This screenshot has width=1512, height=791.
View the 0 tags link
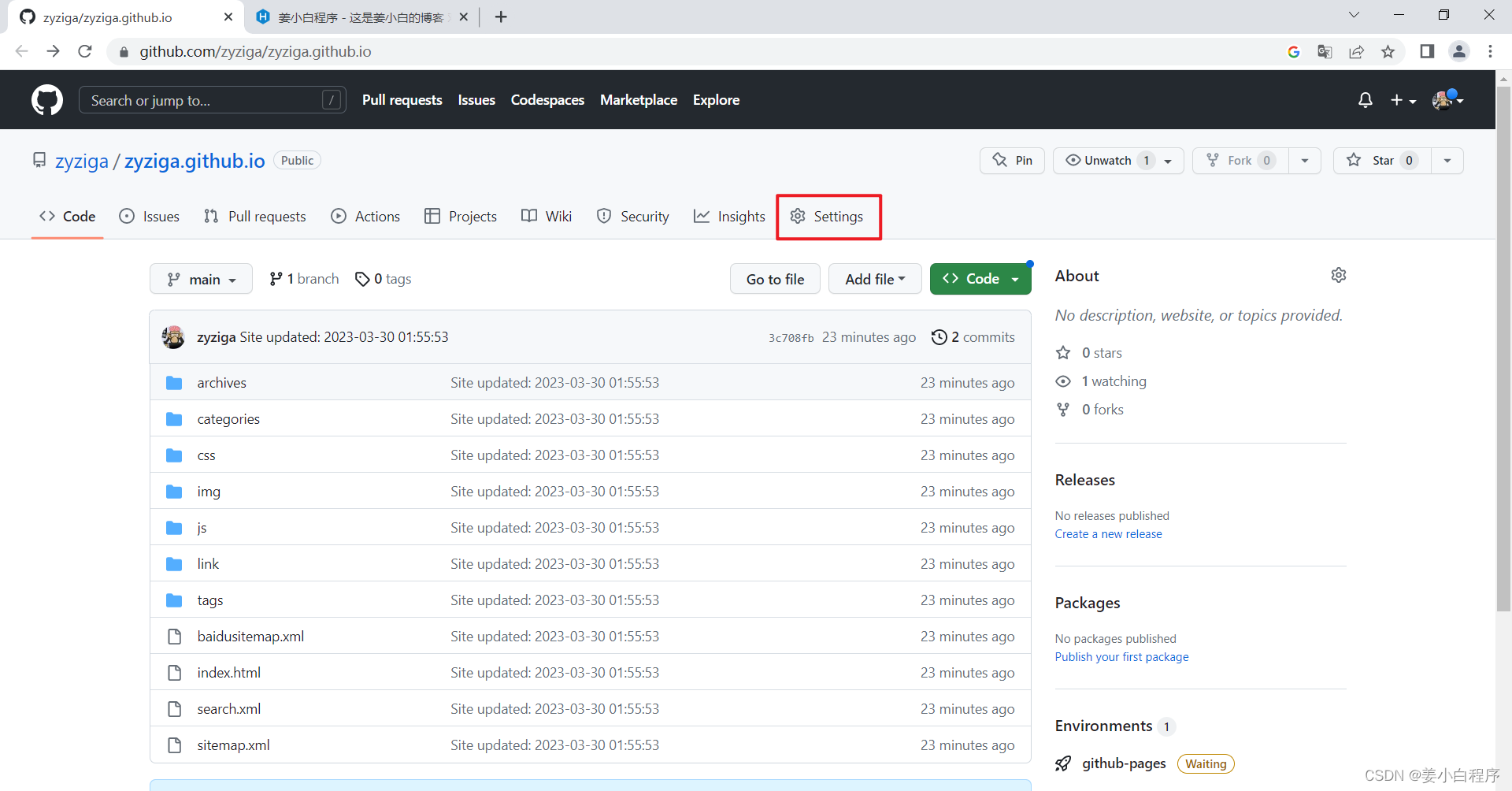click(x=384, y=279)
